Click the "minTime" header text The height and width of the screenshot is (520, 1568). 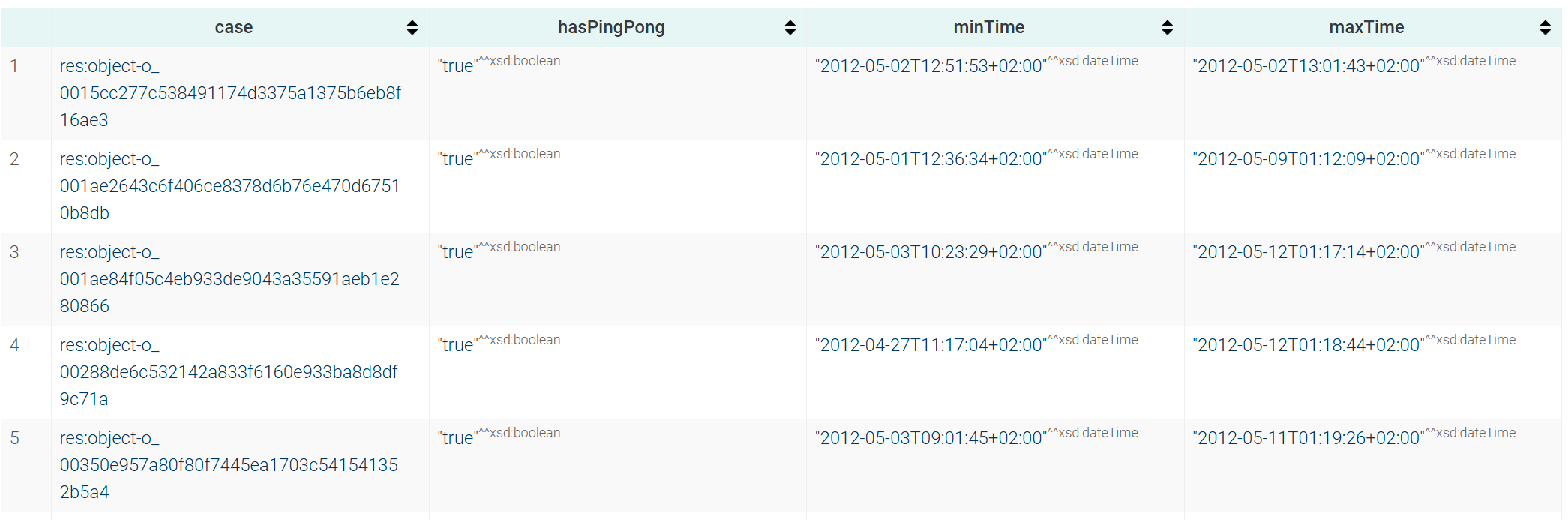click(988, 28)
